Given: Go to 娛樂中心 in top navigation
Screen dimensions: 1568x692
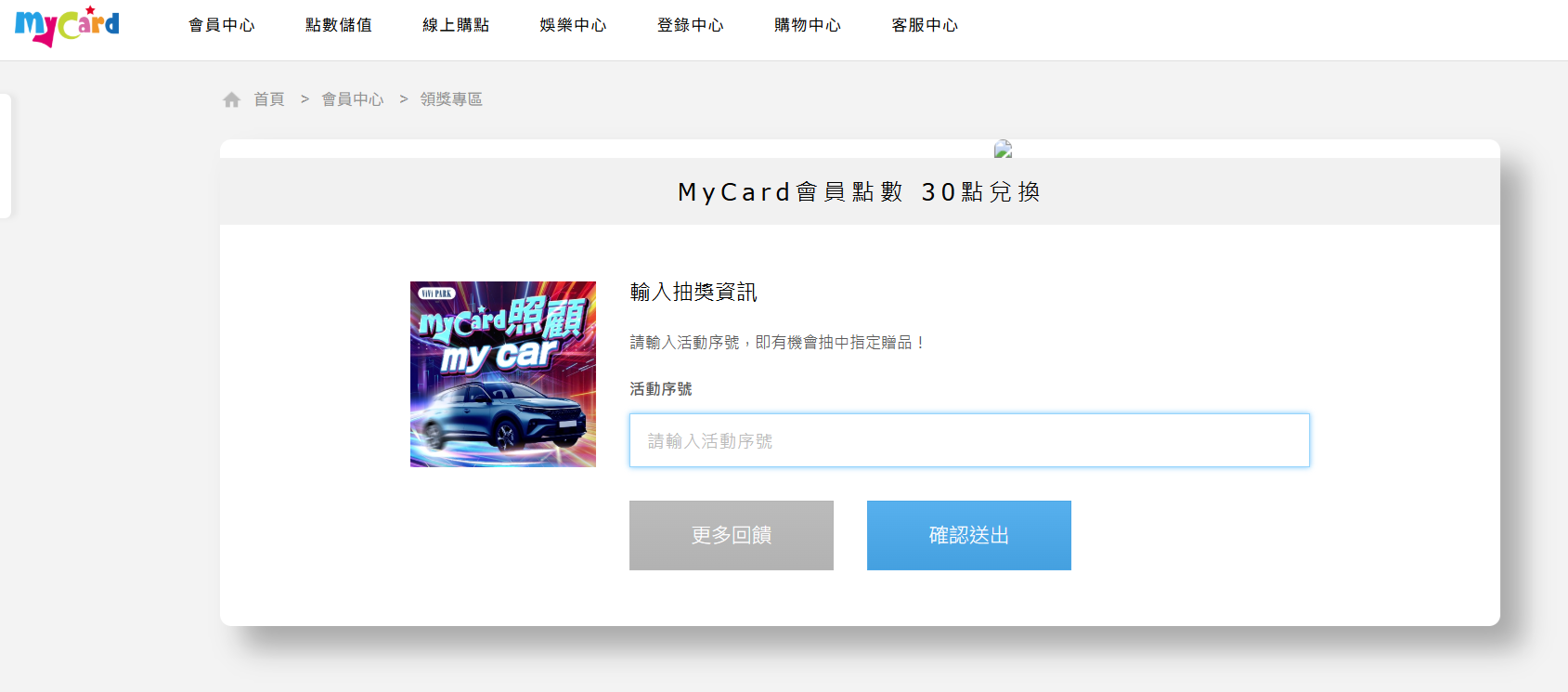Looking at the screenshot, I should pyautogui.click(x=573, y=25).
